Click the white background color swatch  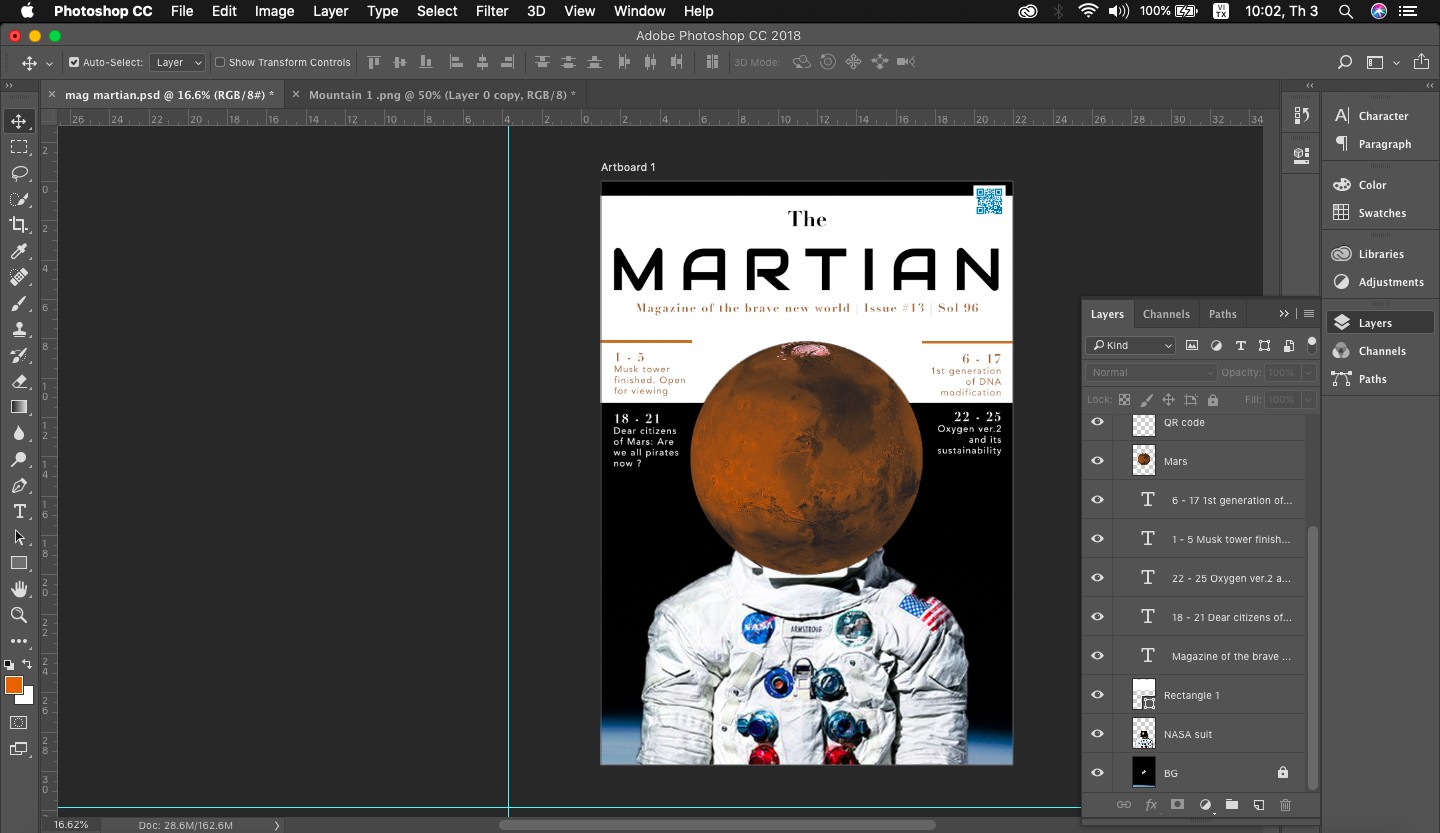27,696
